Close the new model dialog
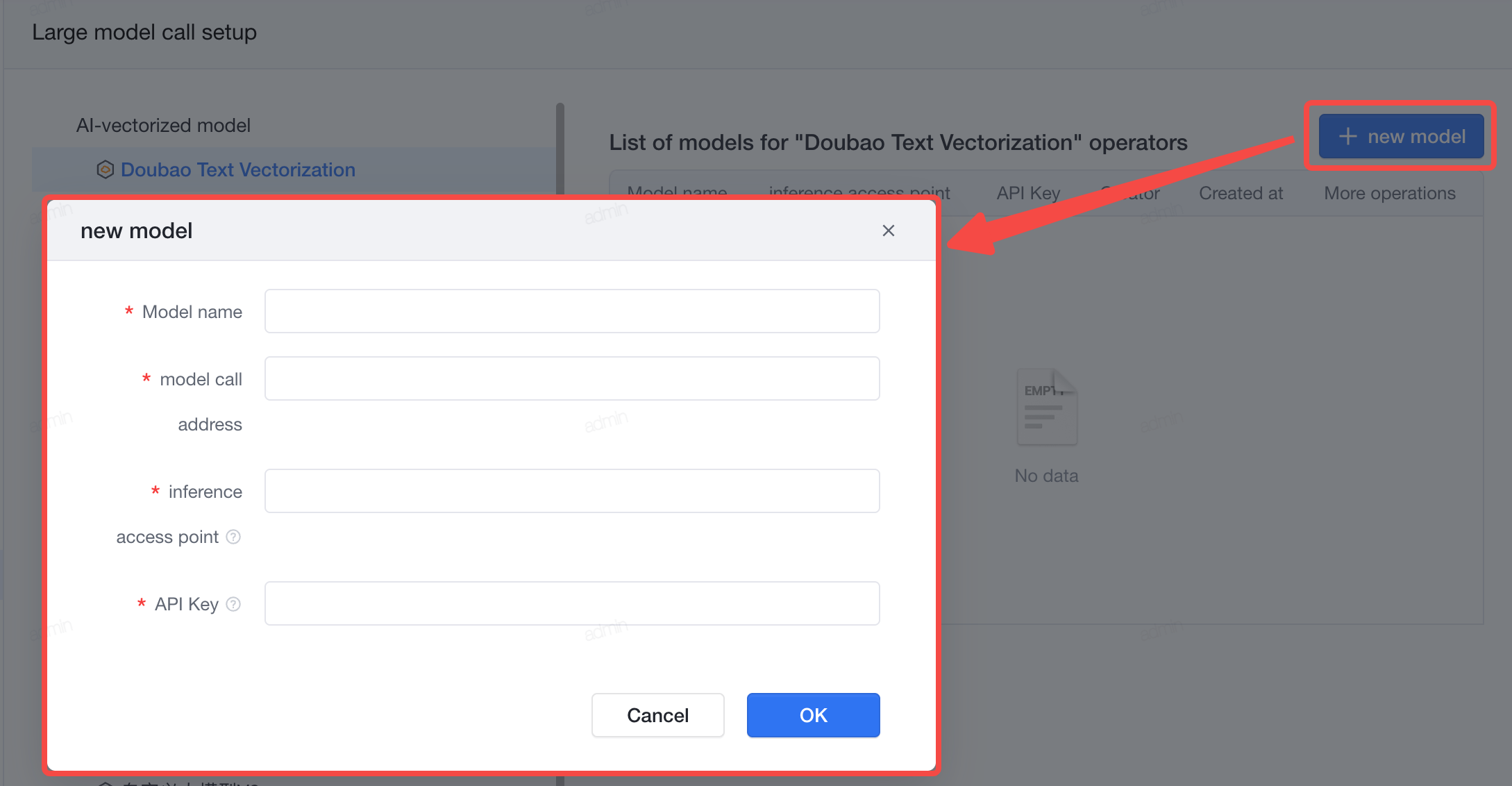This screenshot has width=1512, height=786. [888, 231]
